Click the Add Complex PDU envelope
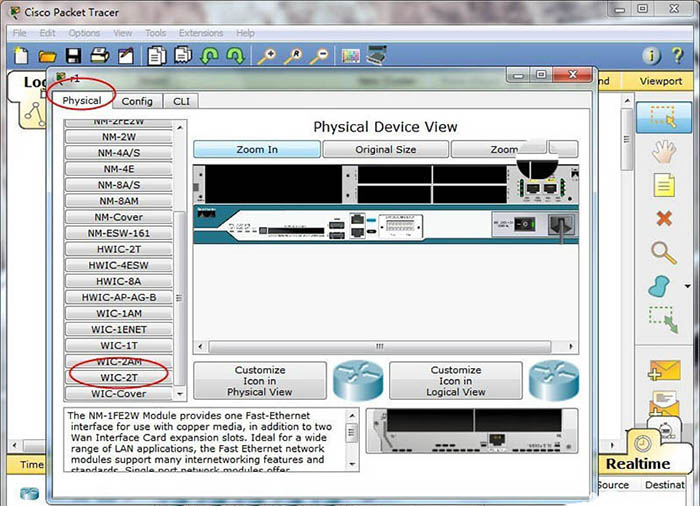The height and width of the screenshot is (506, 700). coord(665,402)
